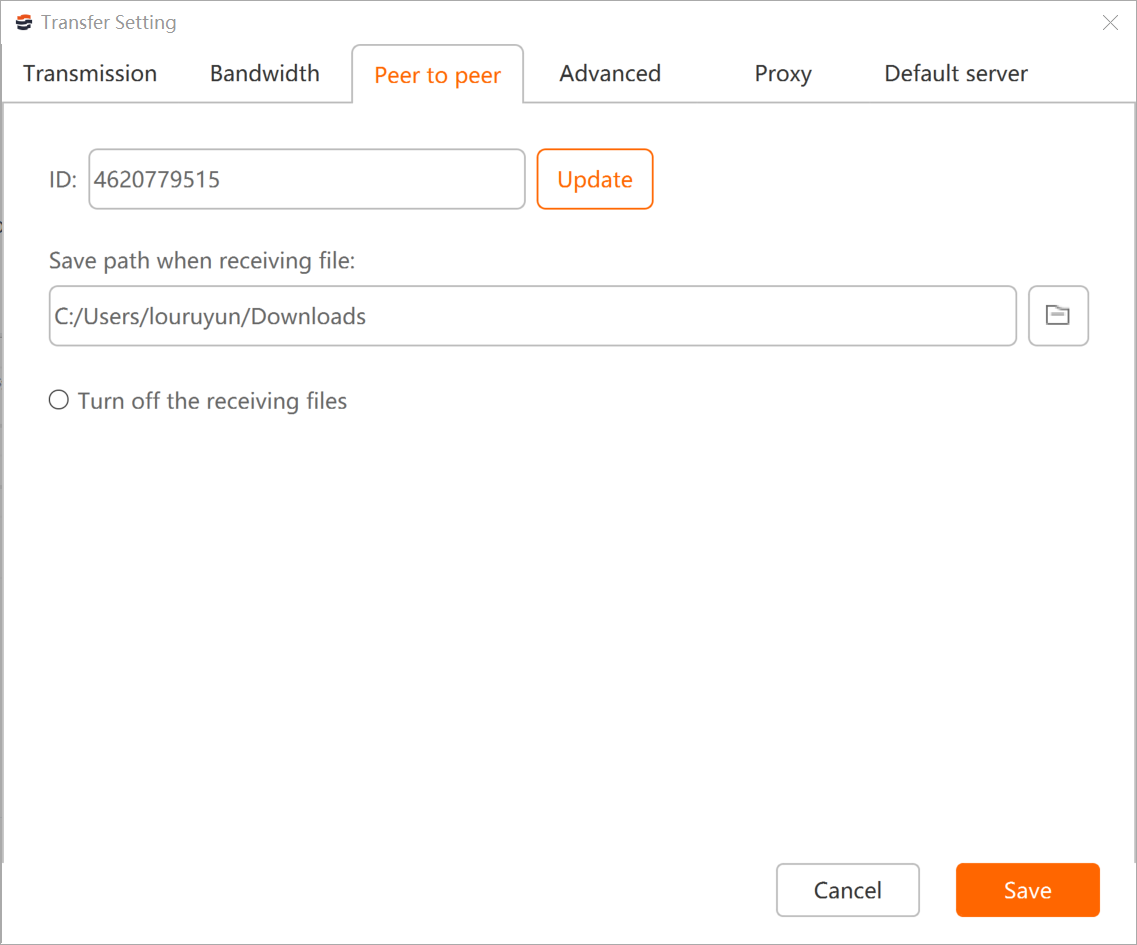Open the Proxy tab

pyautogui.click(x=783, y=73)
